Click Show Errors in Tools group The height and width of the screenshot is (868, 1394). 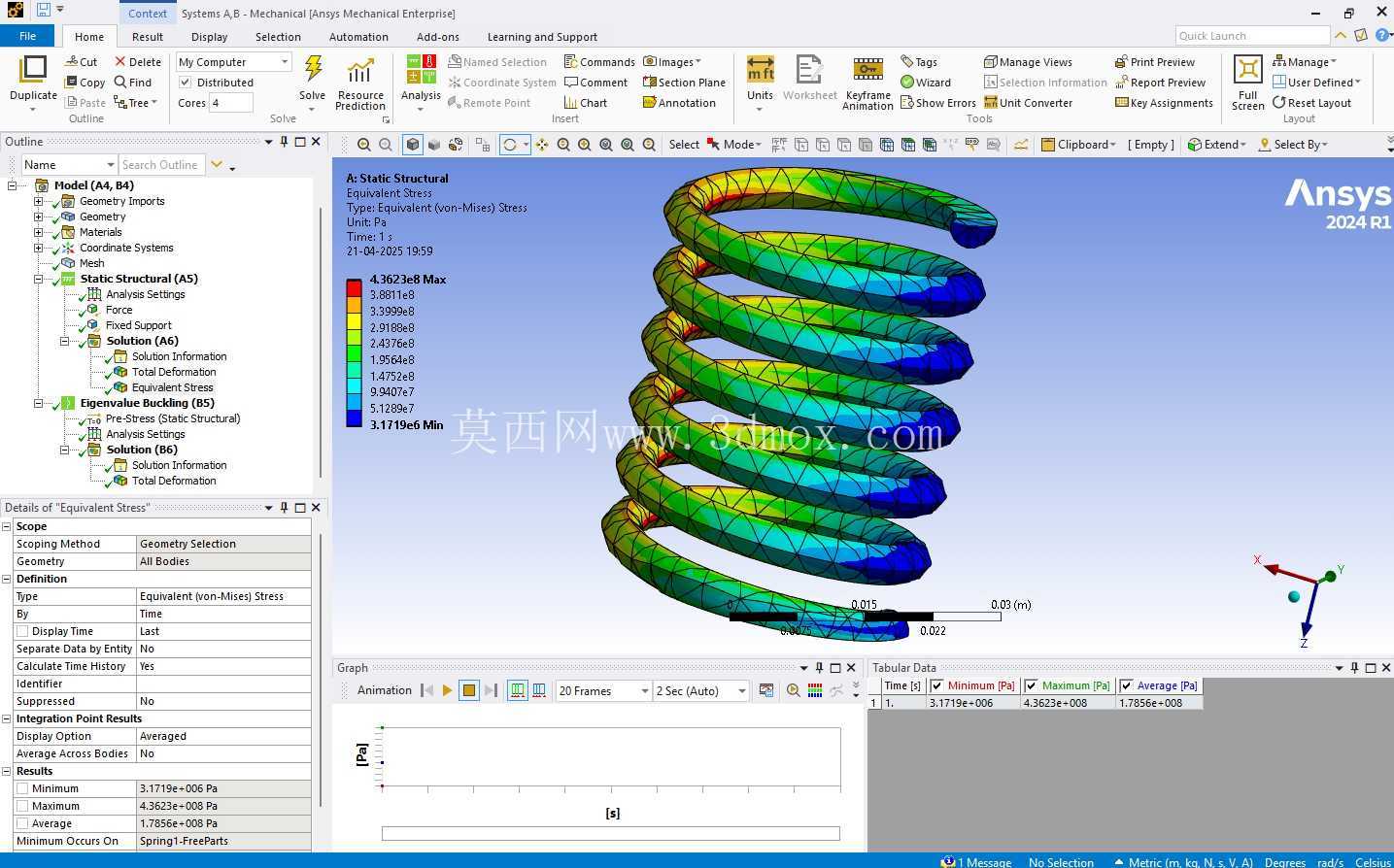pos(937,103)
